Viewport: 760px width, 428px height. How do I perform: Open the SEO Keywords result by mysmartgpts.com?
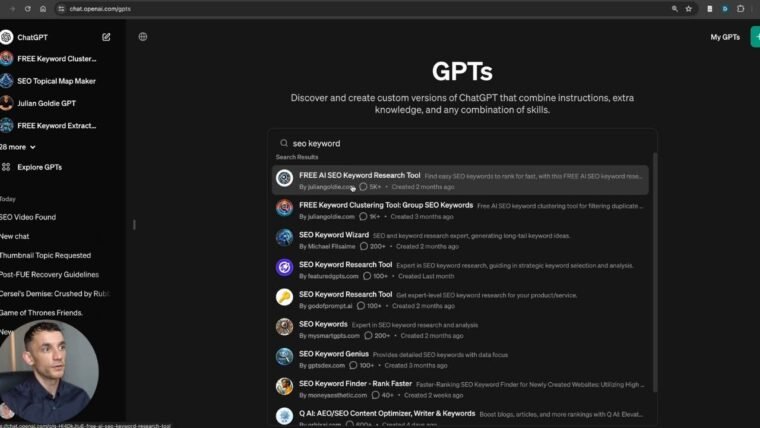point(460,329)
